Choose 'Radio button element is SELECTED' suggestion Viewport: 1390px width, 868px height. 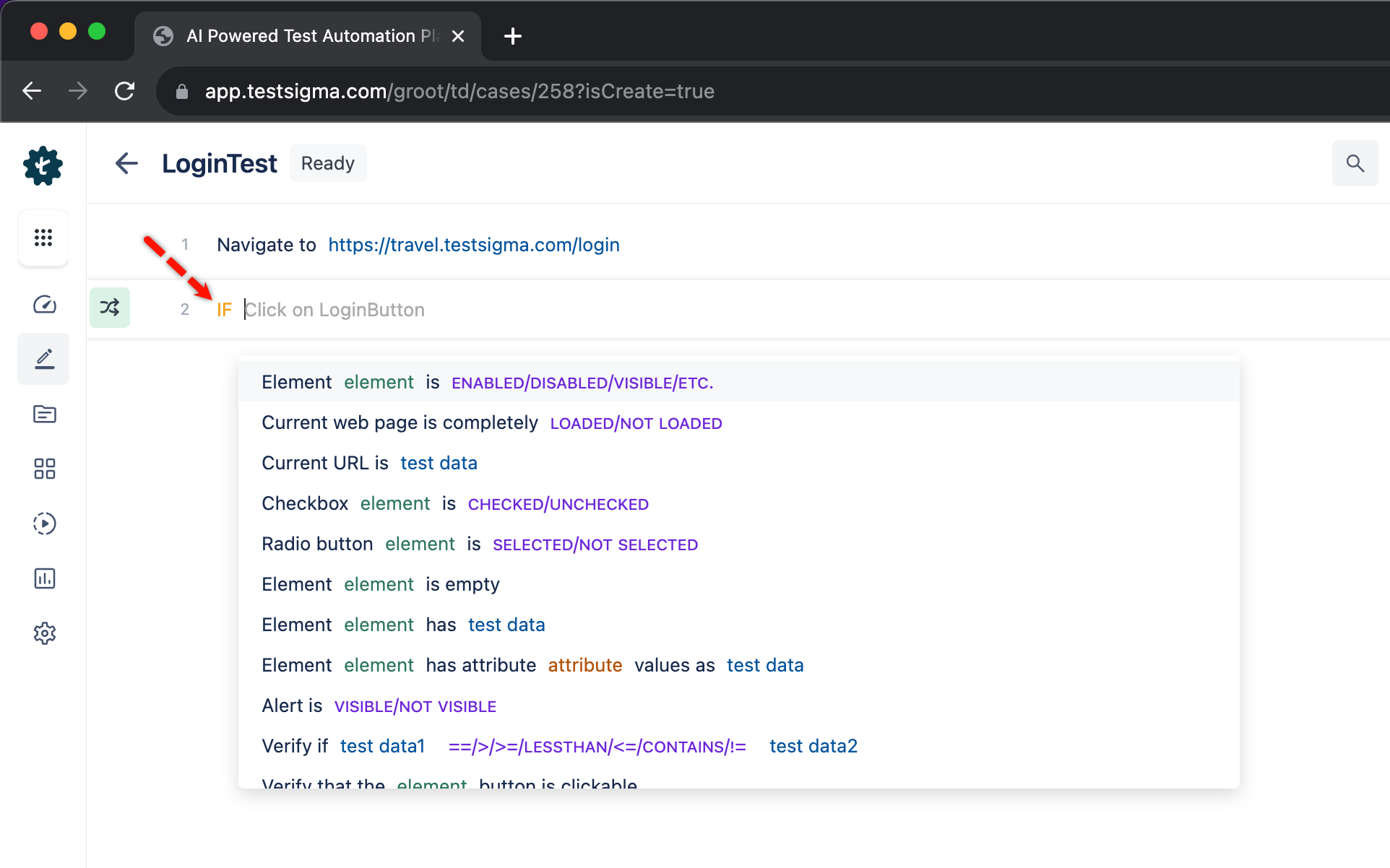pyautogui.click(x=738, y=544)
